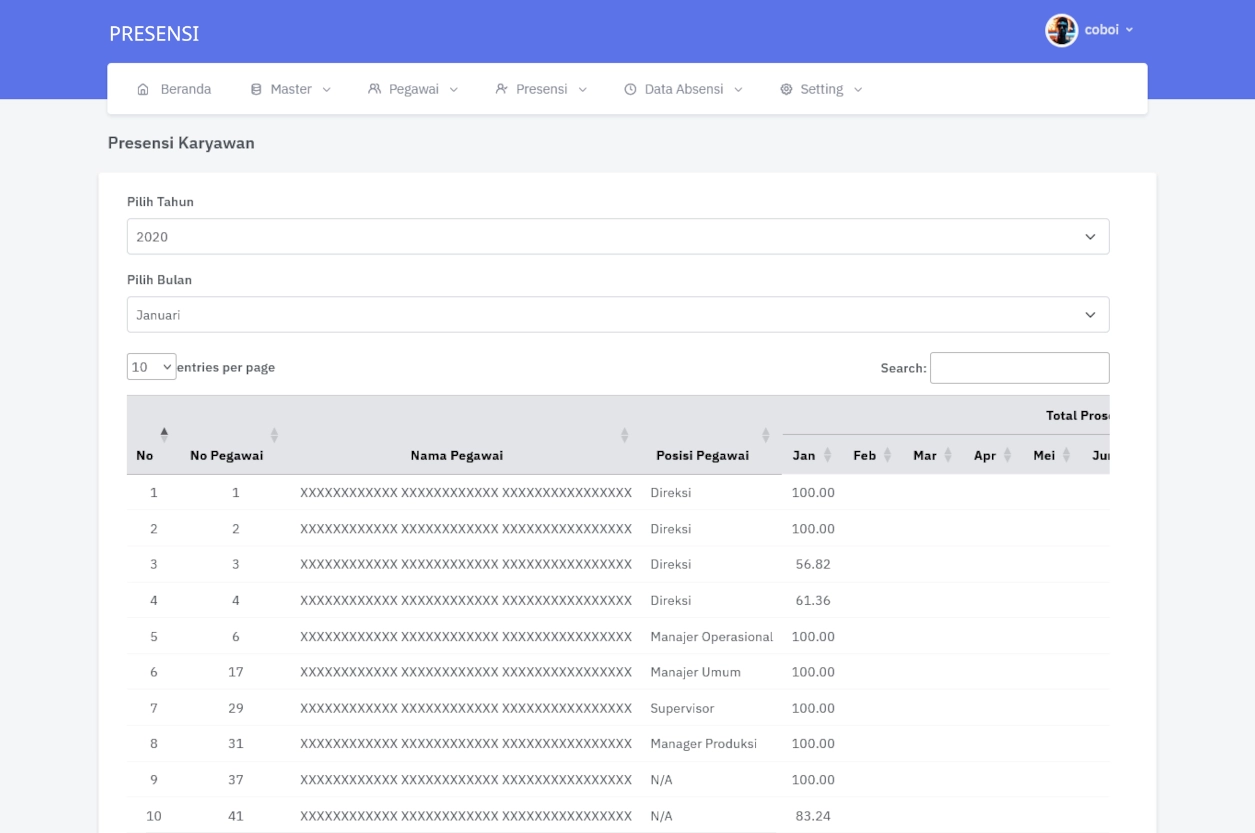Image resolution: width=1255 pixels, height=833 pixels.
Task: Click the Search input field
Action: (1019, 368)
